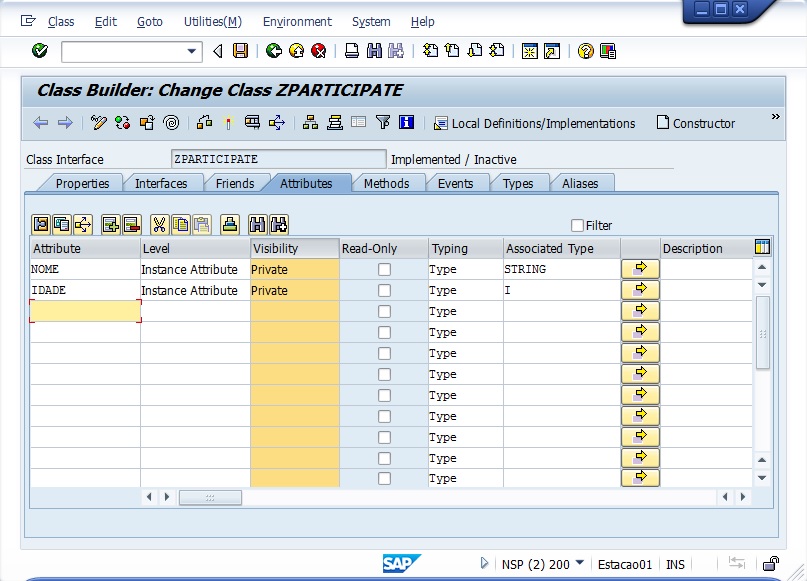Expand the NSP system info dropdown in status bar
The width and height of the screenshot is (807, 581).
[x=580, y=564]
